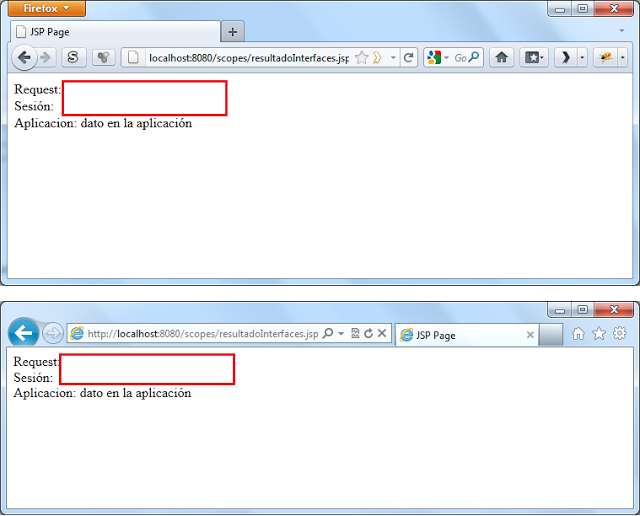Click the Internet Explorer back button

click(x=24, y=333)
